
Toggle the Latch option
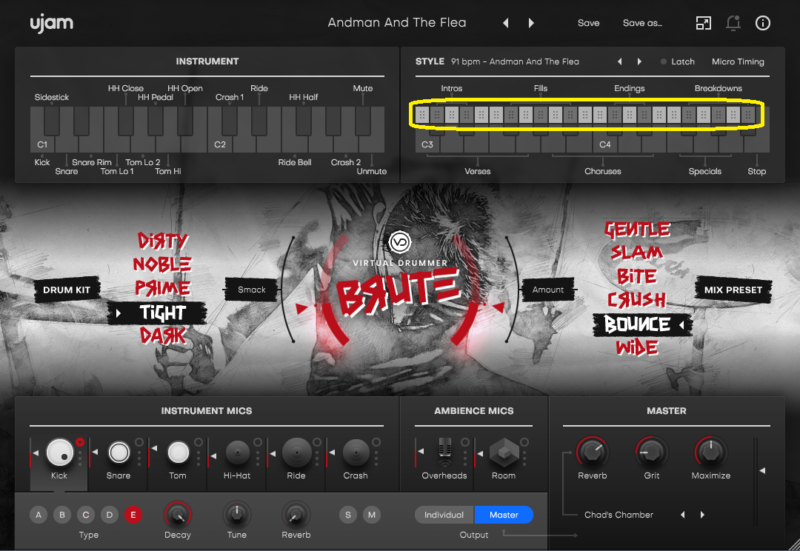(x=678, y=62)
